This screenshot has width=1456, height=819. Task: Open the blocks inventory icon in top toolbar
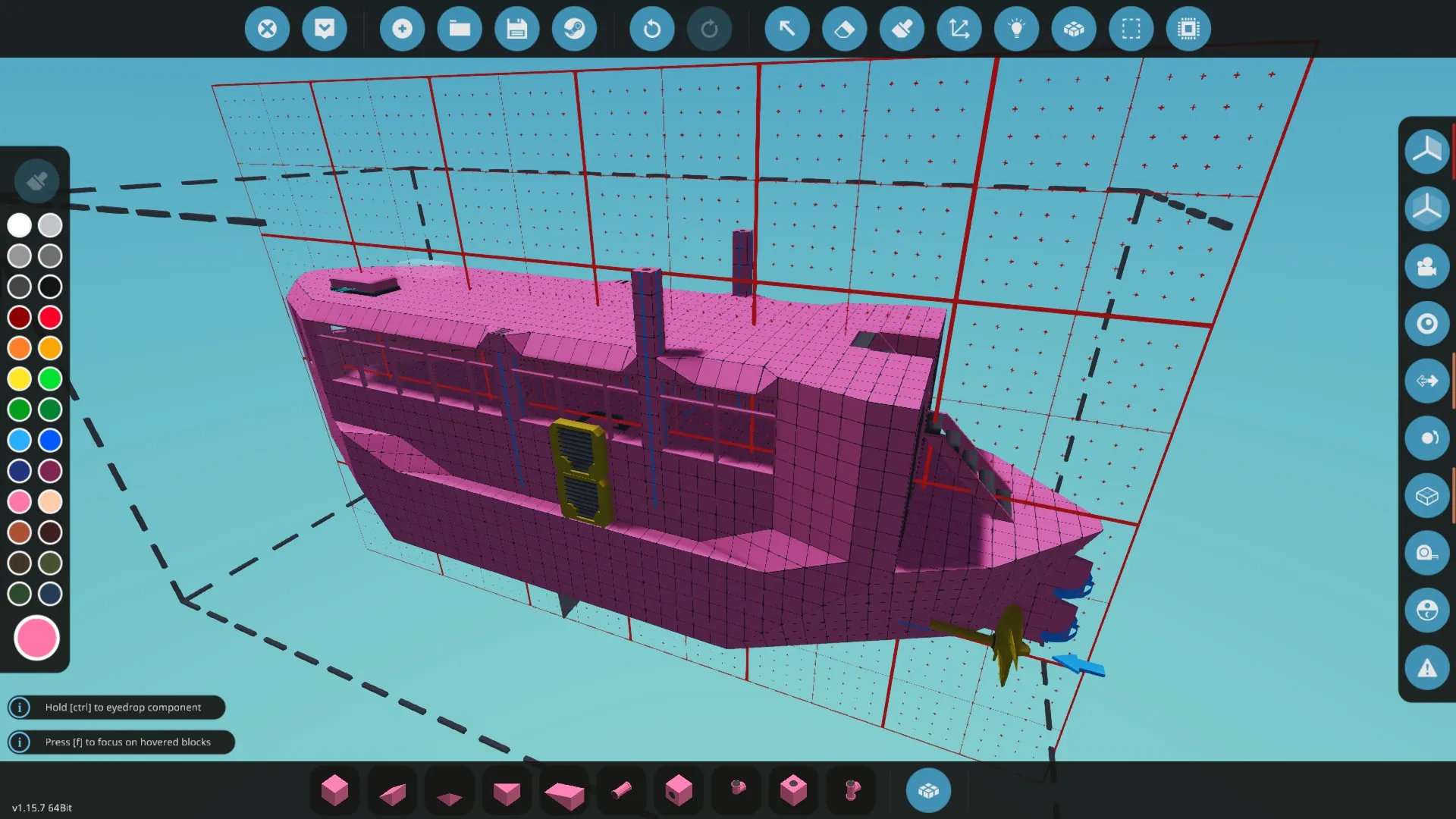pos(1074,29)
